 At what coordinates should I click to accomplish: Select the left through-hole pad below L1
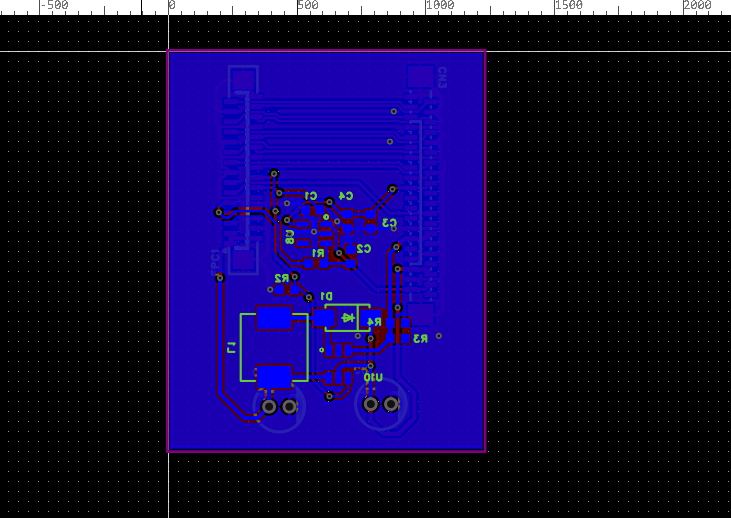269,407
